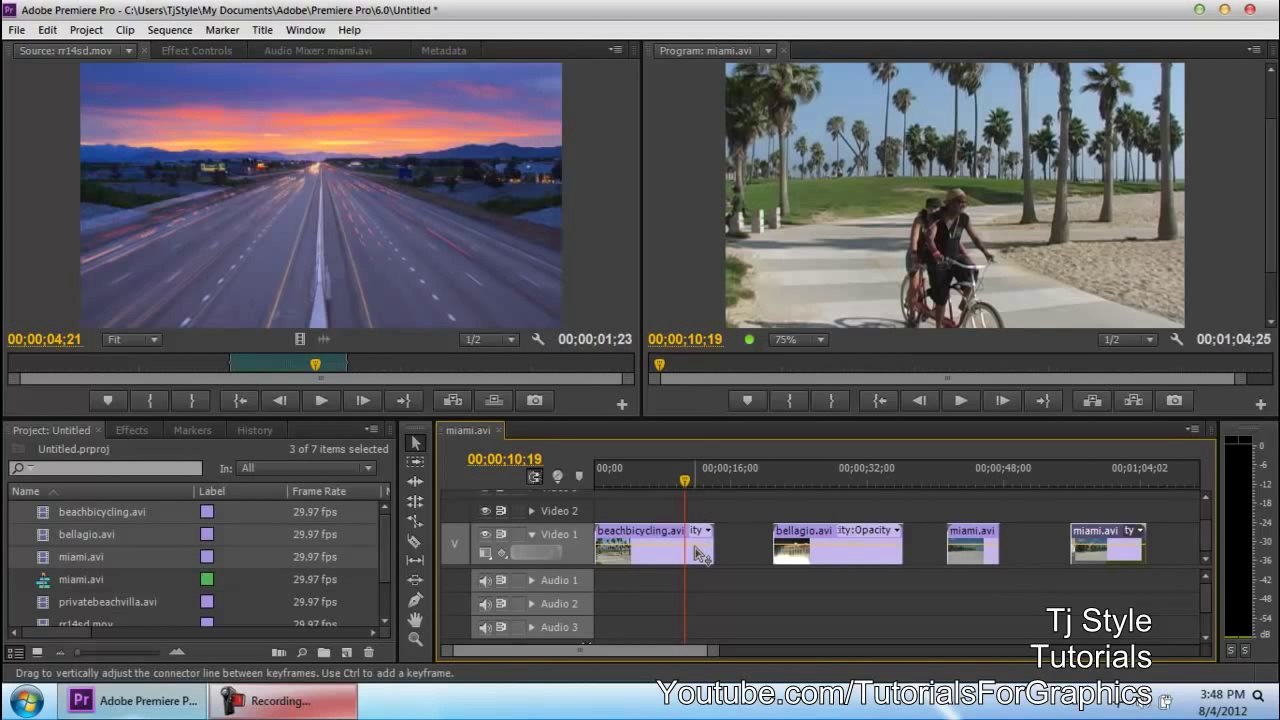The width and height of the screenshot is (1280, 720).
Task: Click Insert button in Source monitor
Action: [x=453, y=401]
